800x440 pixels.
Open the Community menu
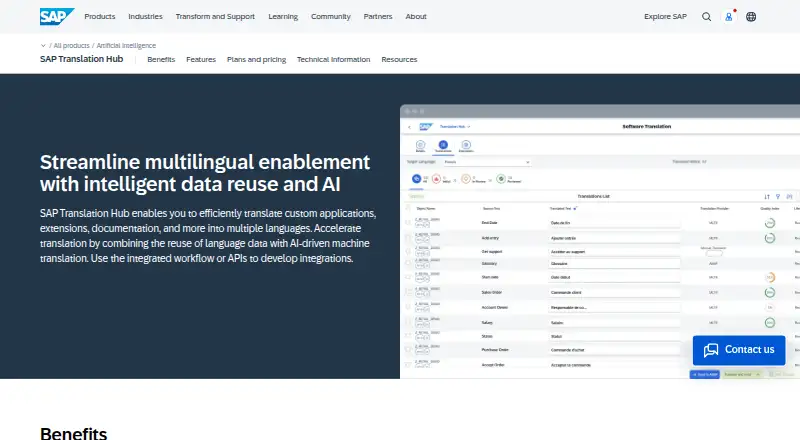(331, 16)
